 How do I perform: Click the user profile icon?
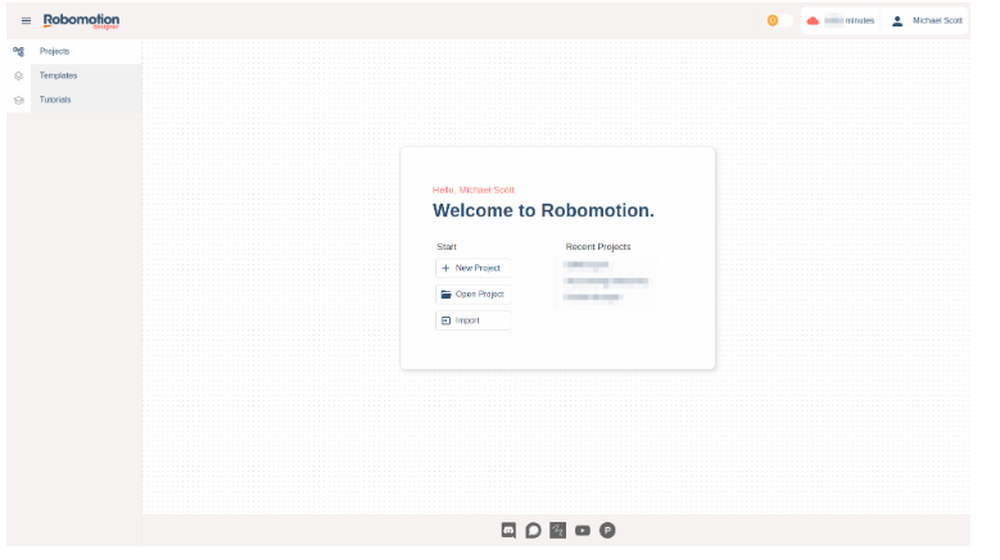[x=897, y=21]
